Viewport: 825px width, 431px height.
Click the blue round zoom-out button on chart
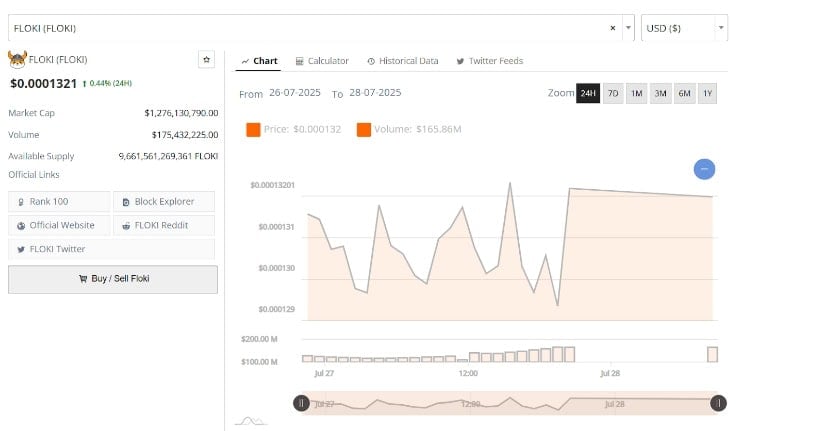click(704, 169)
